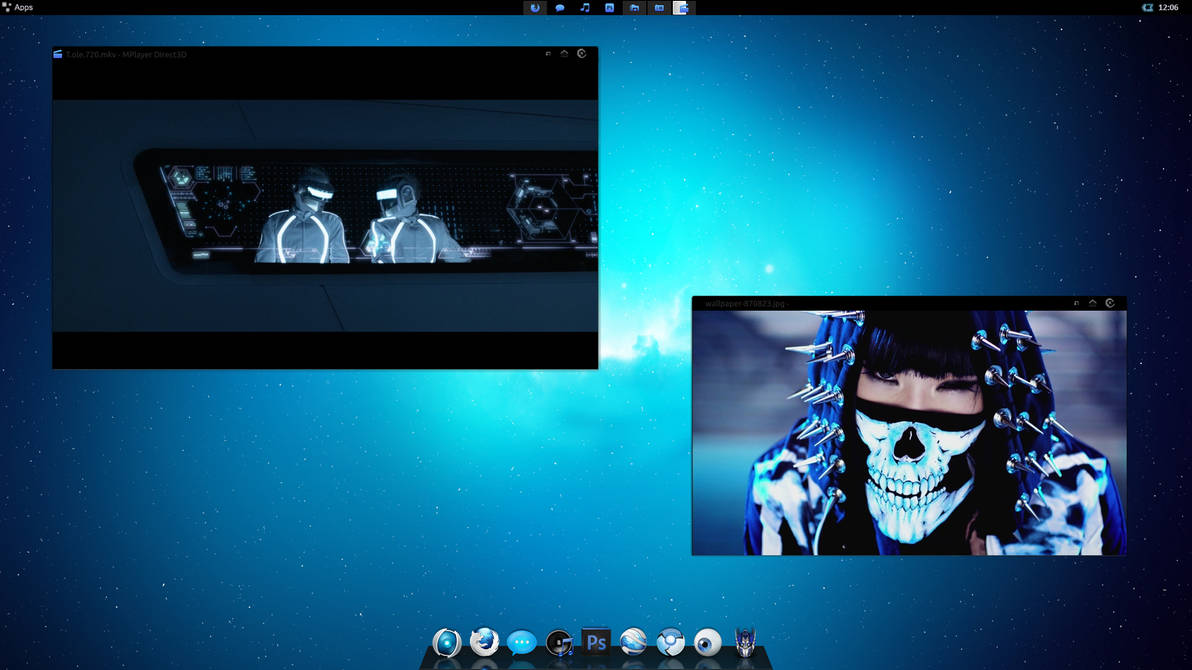Open the Chromium browser icon in dock

click(x=670, y=643)
